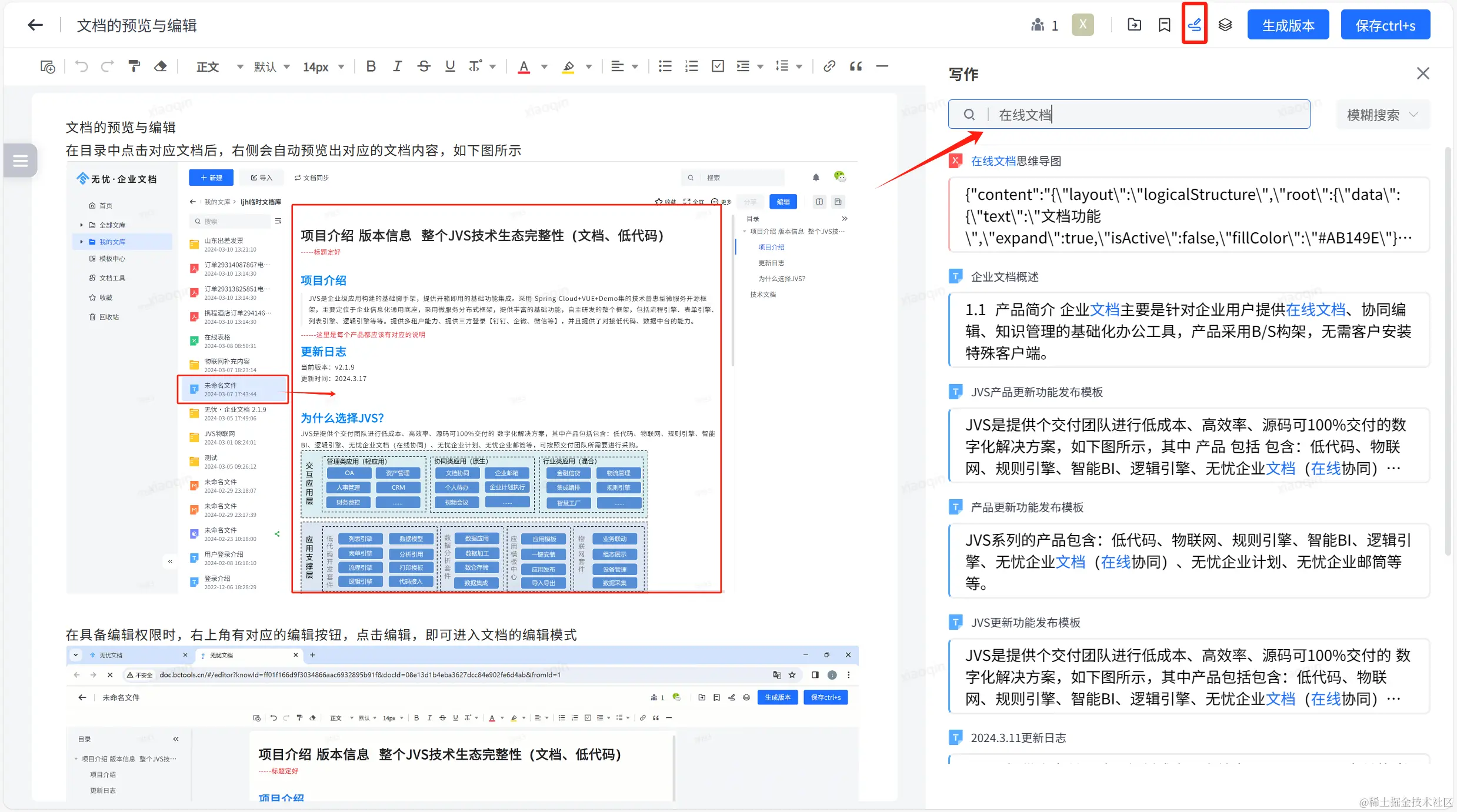Insert a checkbox task list
This screenshot has height=812, width=1457.
[x=718, y=66]
